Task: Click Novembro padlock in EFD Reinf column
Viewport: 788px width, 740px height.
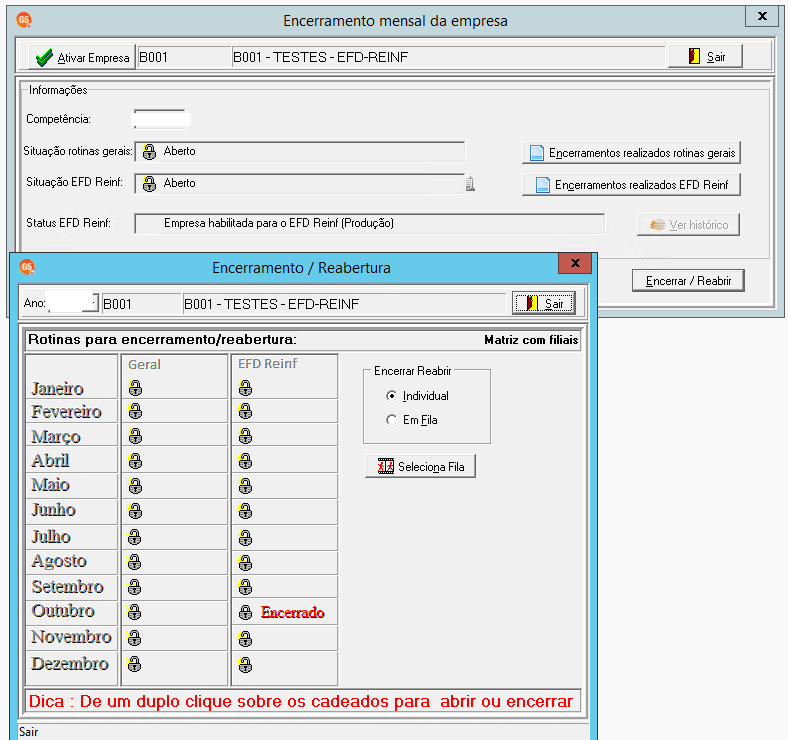Action: (x=245, y=639)
